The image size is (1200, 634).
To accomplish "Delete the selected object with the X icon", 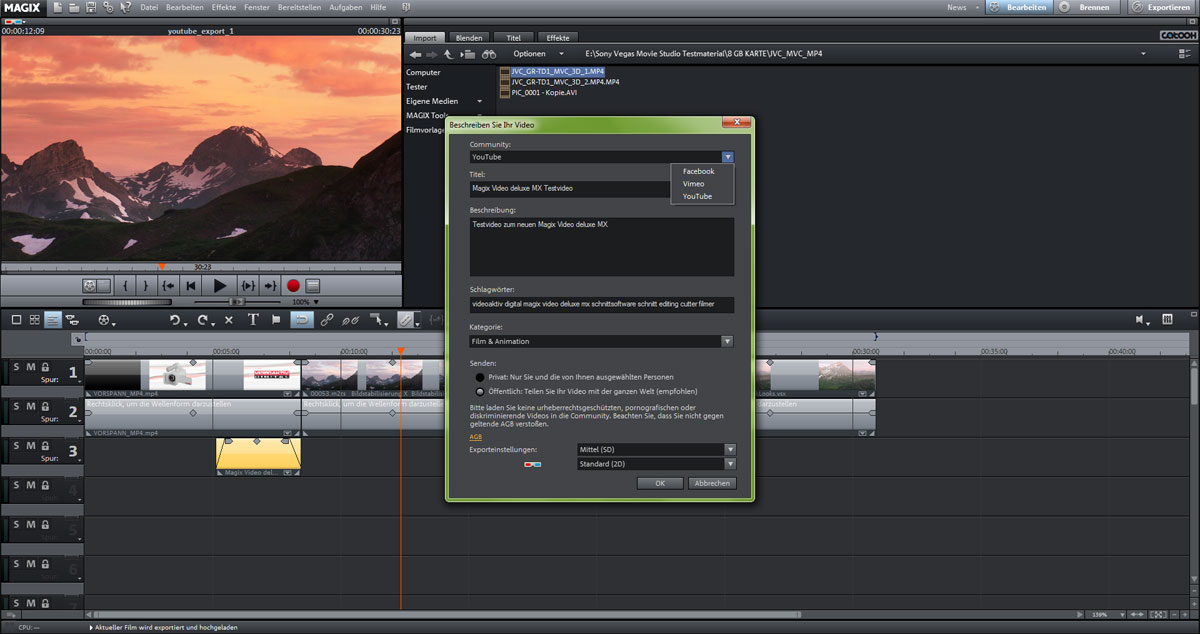I will point(229,320).
